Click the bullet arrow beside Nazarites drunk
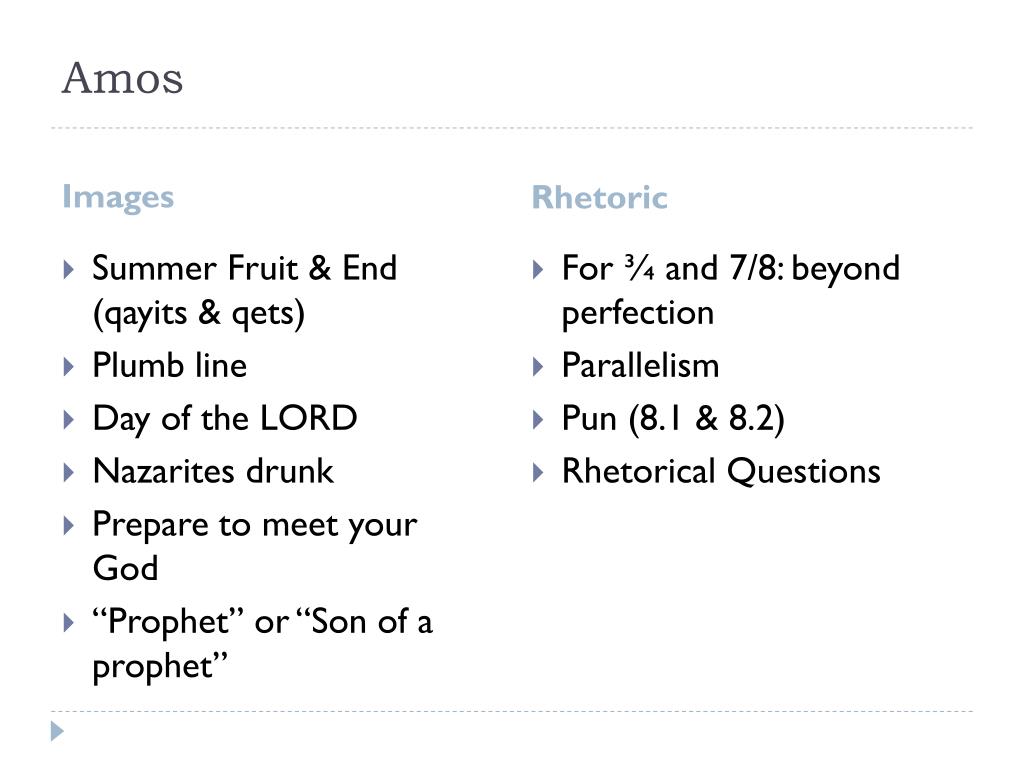 pyautogui.click(x=69, y=472)
